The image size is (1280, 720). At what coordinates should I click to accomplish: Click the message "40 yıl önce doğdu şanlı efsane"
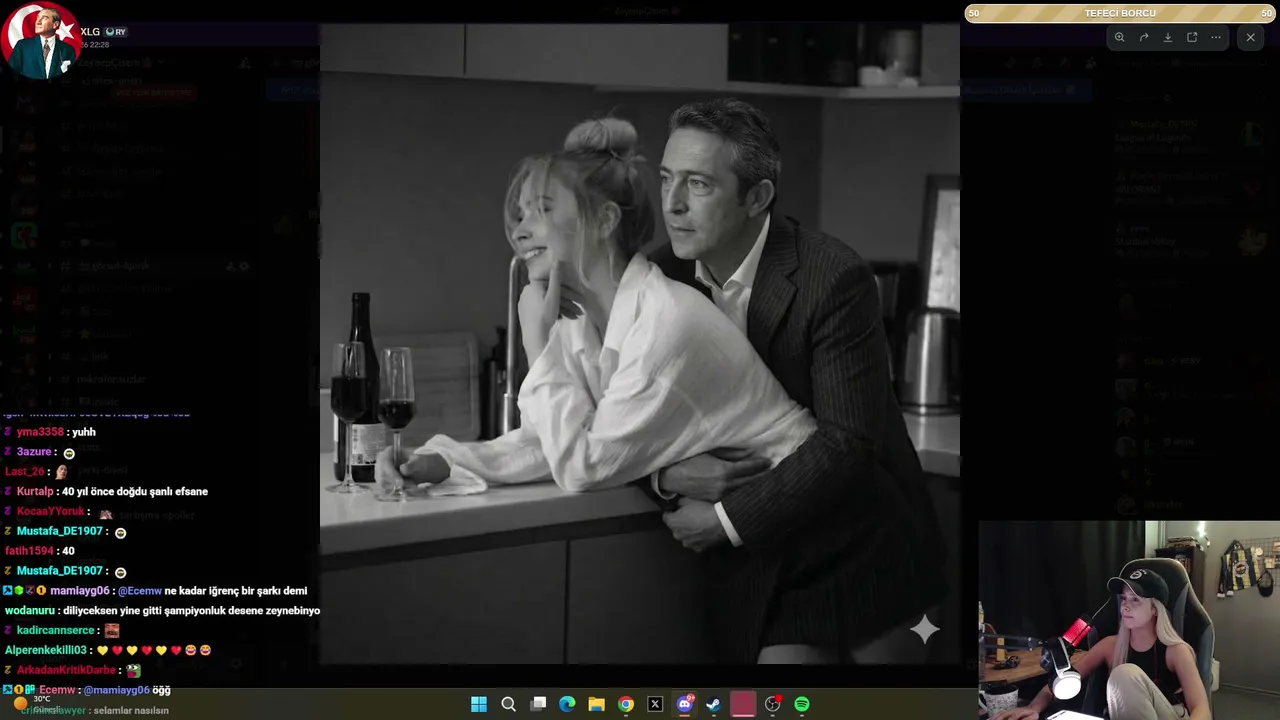click(x=135, y=492)
